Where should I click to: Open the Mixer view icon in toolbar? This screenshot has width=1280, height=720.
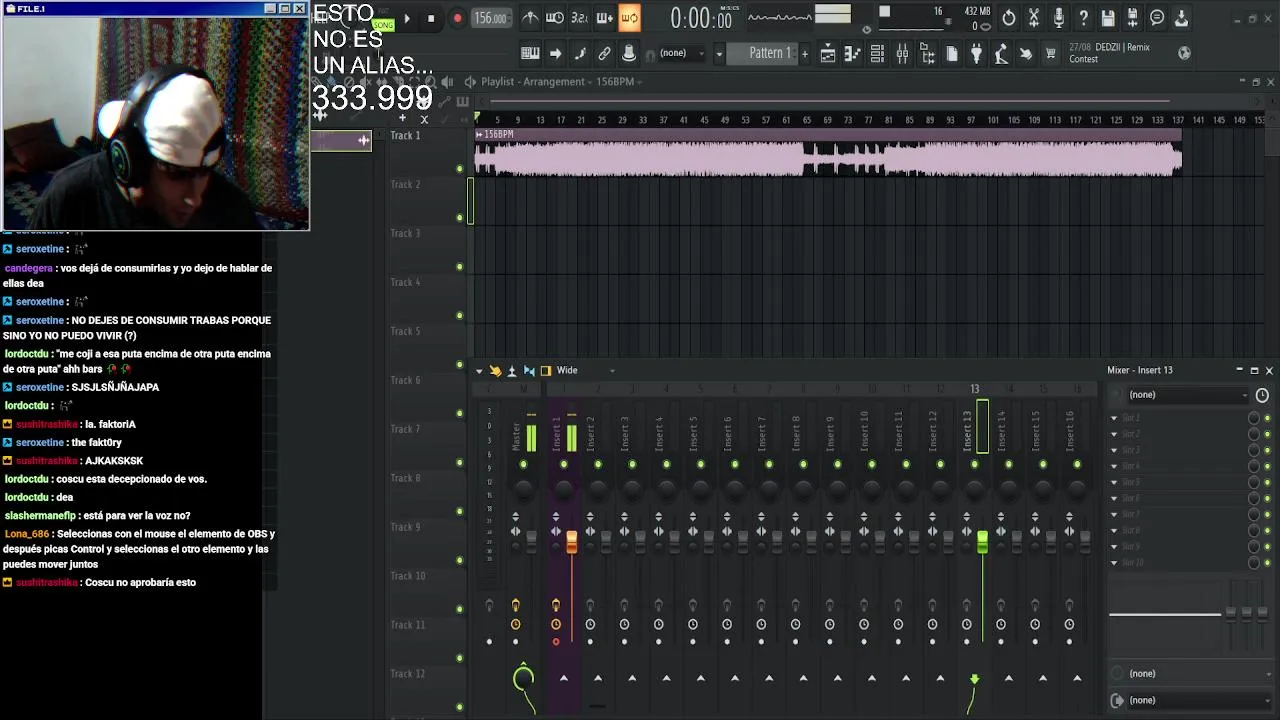tap(902, 54)
